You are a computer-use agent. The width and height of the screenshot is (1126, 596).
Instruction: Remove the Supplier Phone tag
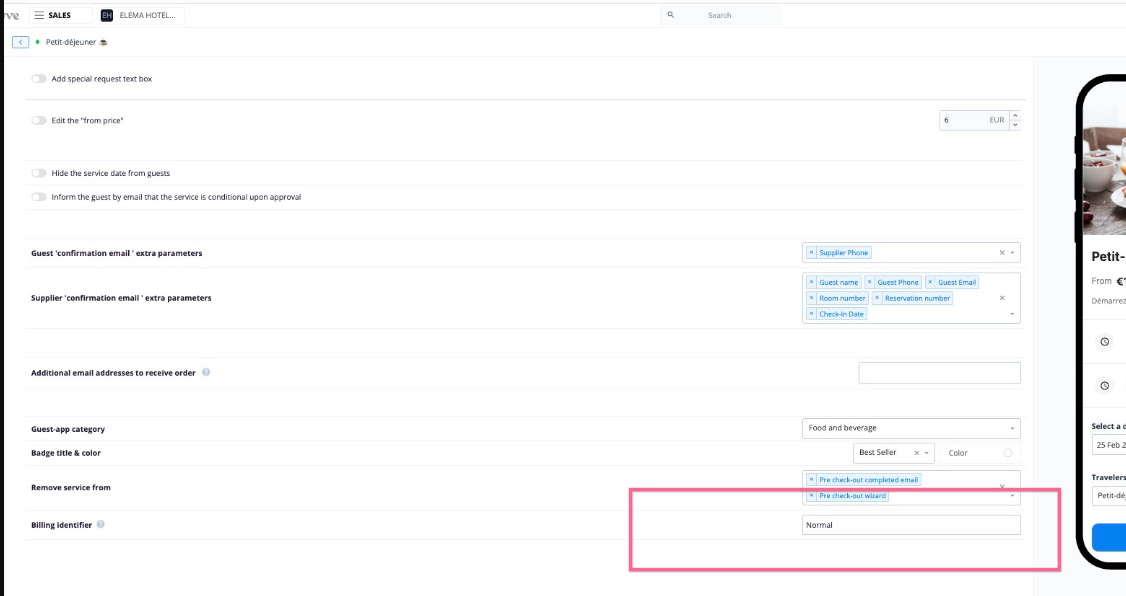[x=811, y=253]
